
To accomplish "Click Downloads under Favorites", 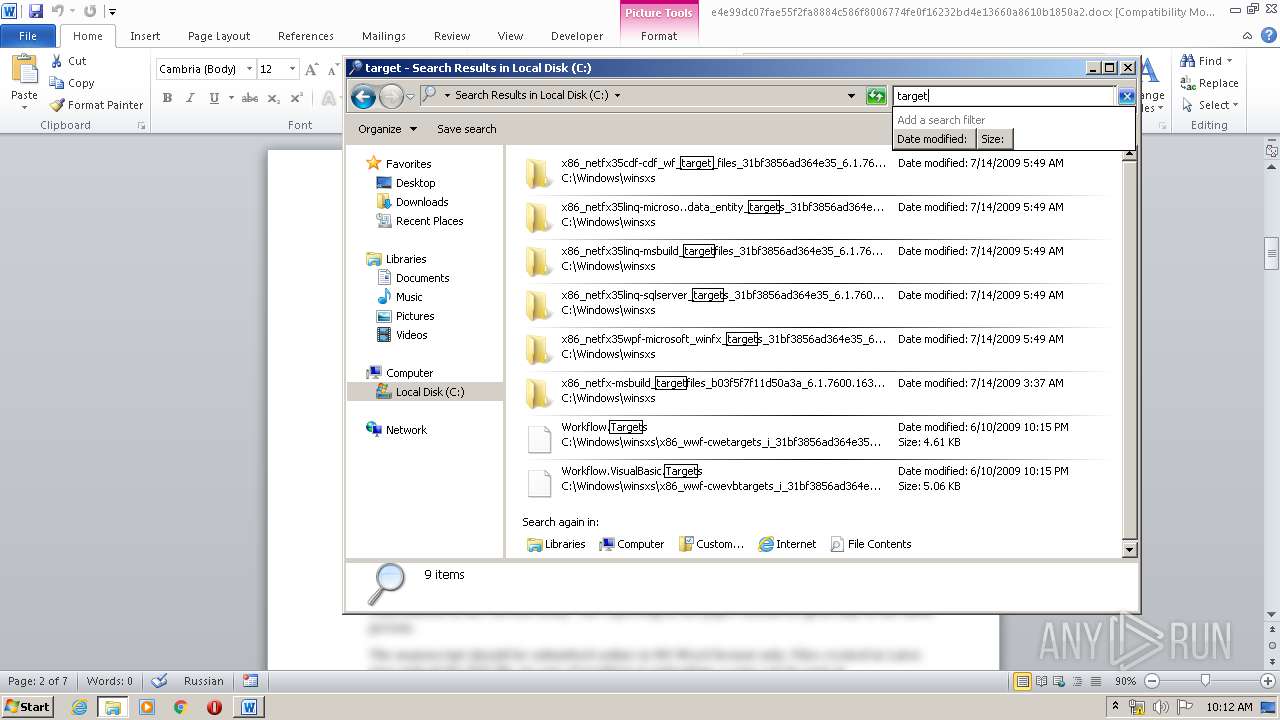I will click(422, 202).
